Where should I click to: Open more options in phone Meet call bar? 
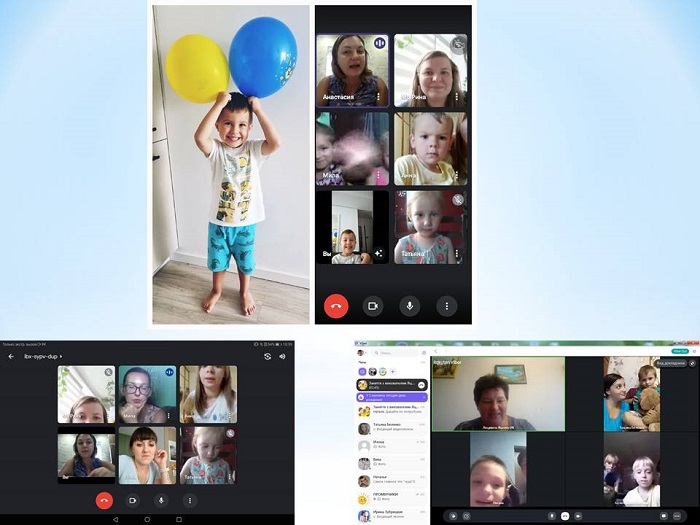446,306
